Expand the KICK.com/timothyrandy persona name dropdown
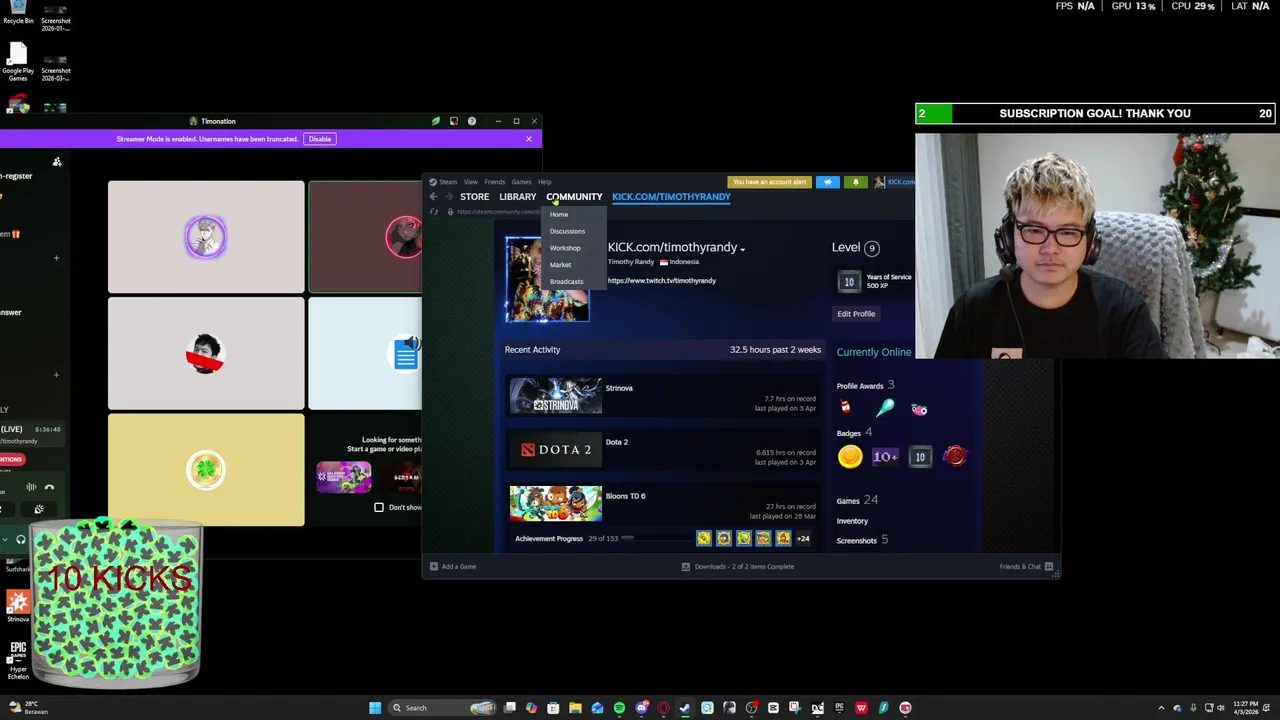Screen dimensions: 1280x720 (742, 248)
